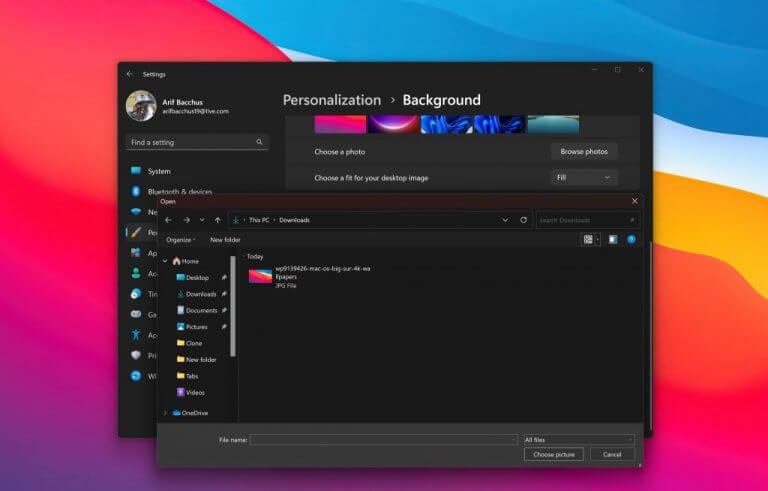Click the search magnifier in Settings
The height and width of the screenshot is (491, 768).
coord(259,142)
